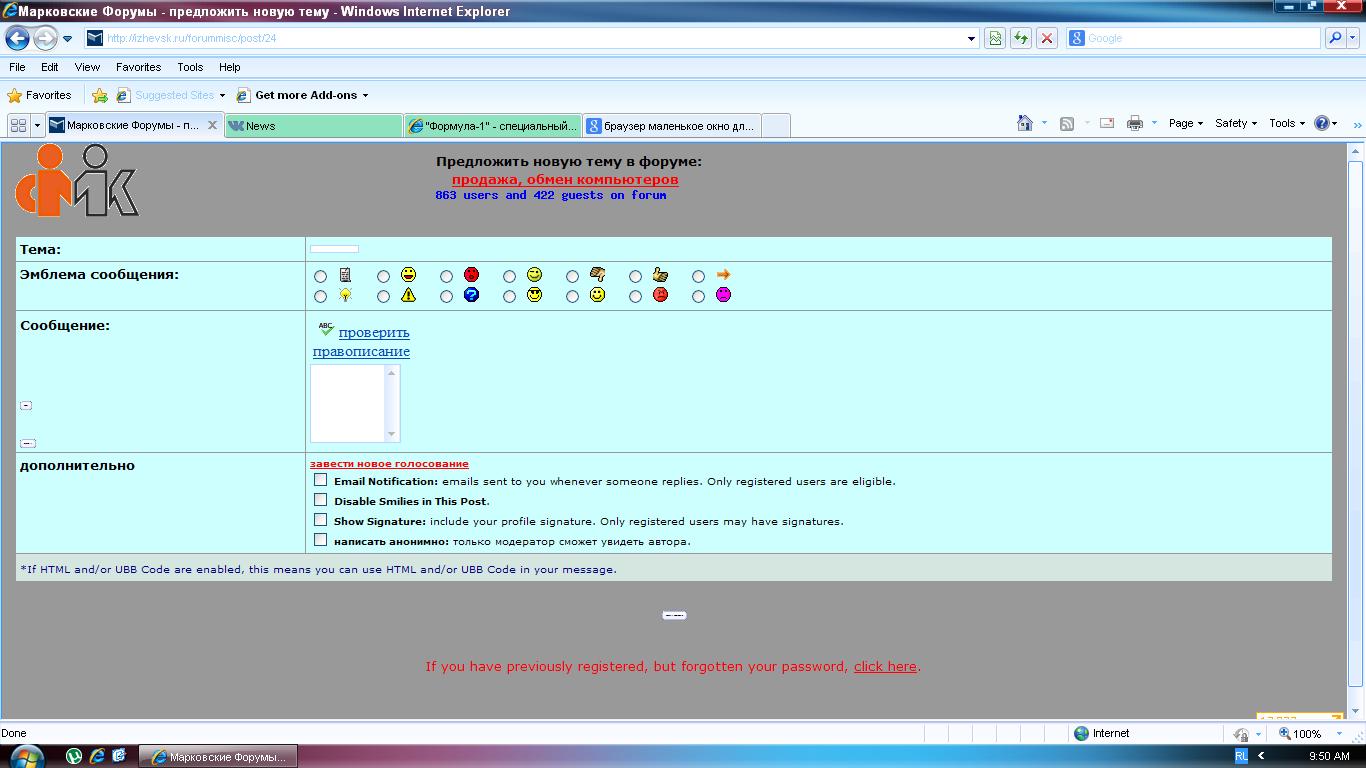
Task: Expand the Safety dropdown menu
Action: coord(1235,123)
